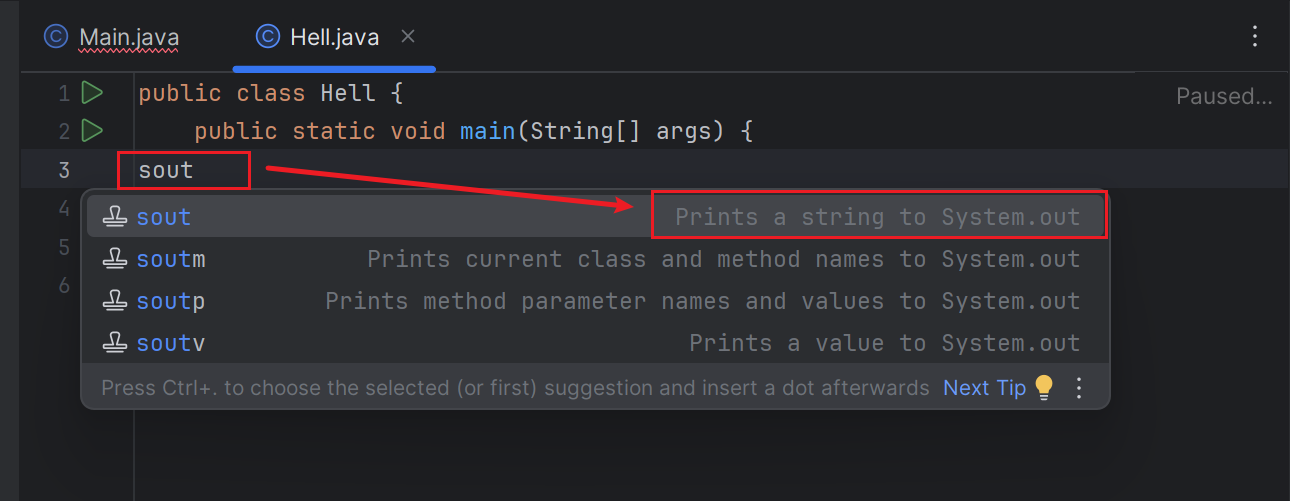Select the Hell.java tab
The height and width of the screenshot is (501, 1290).
click(x=334, y=38)
